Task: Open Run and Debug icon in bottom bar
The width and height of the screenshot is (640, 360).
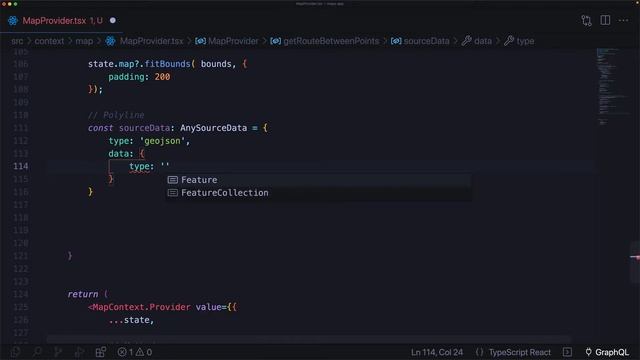Action: pyautogui.click(x=80, y=352)
